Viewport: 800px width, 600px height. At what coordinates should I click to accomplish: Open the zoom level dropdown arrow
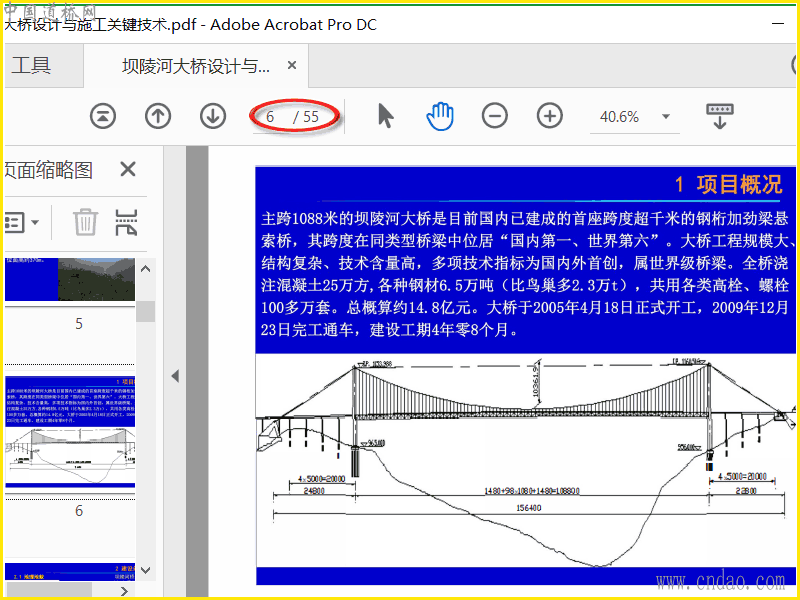(x=665, y=117)
